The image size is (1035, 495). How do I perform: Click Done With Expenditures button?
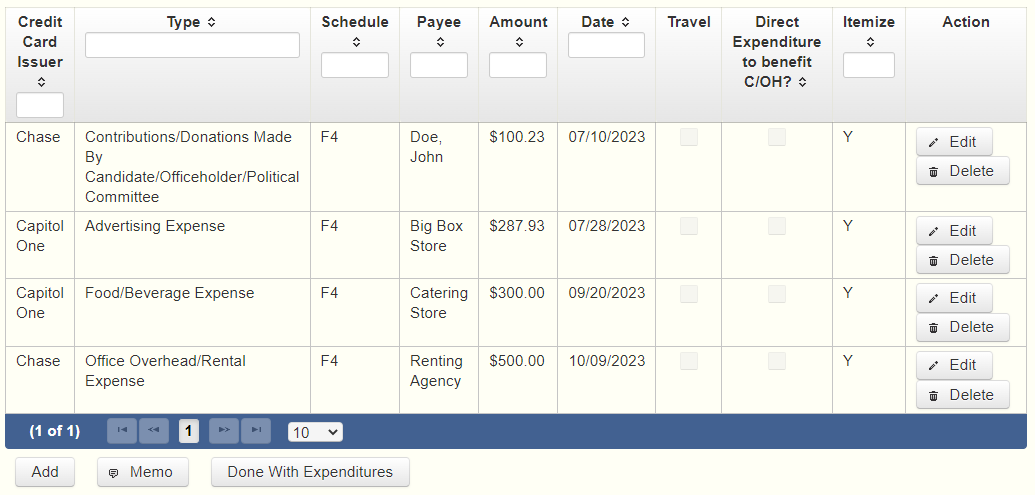tap(310, 472)
